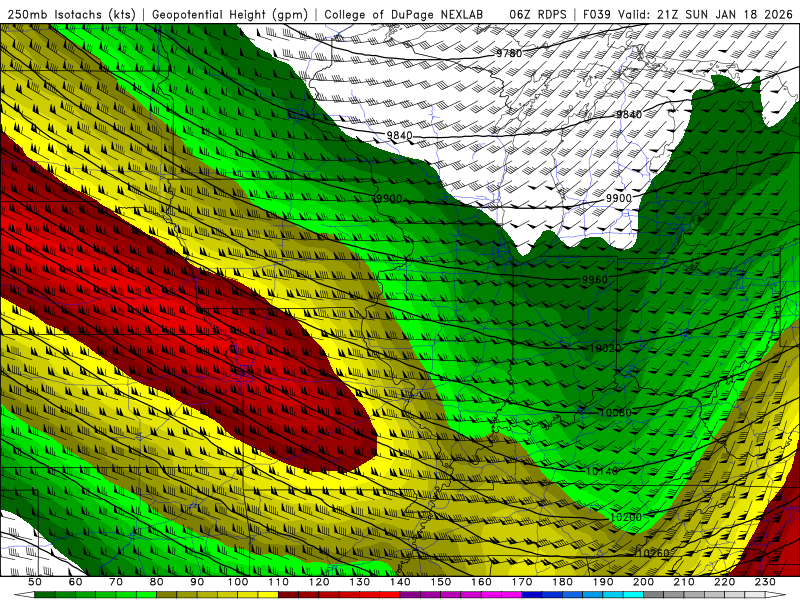Click the color bar scale value 130

(x=359, y=582)
